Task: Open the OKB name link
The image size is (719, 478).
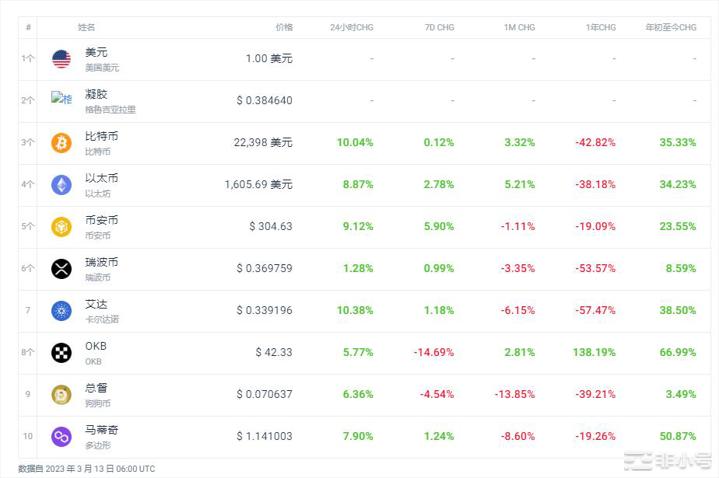Action: click(x=96, y=346)
